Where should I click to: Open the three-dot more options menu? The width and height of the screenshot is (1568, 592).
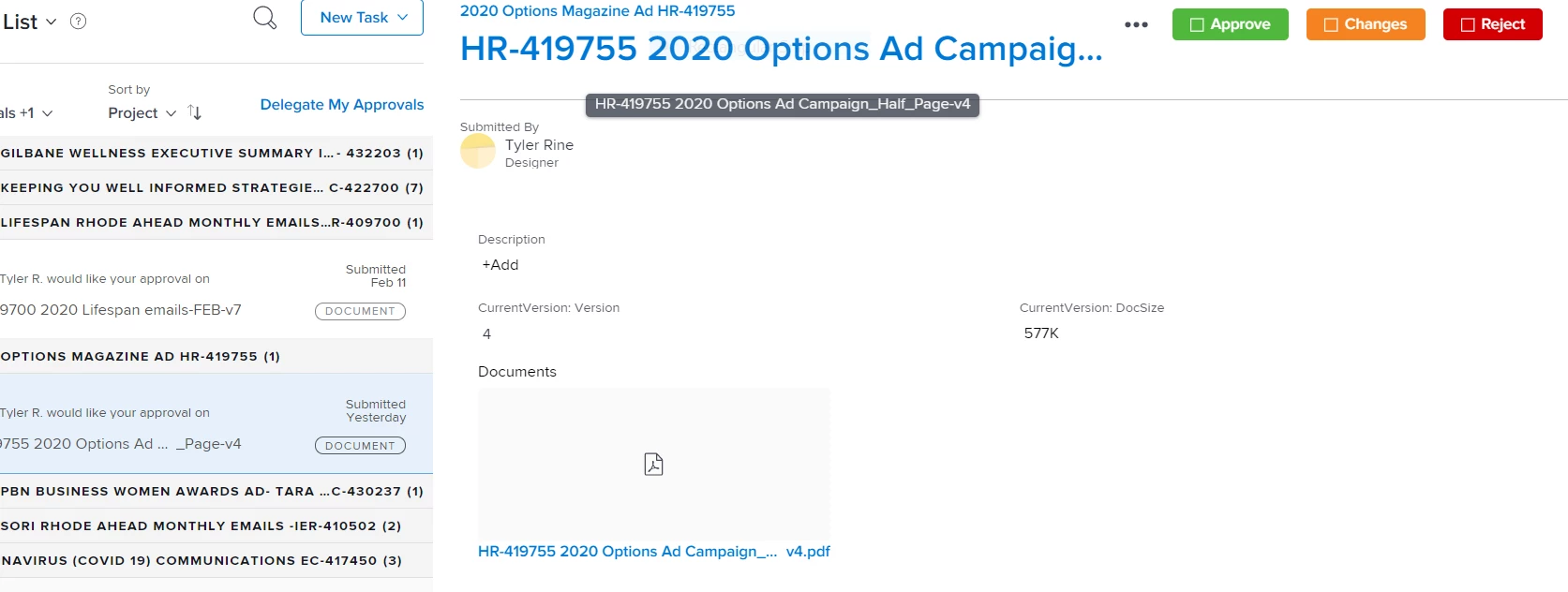[x=1136, y=24]
